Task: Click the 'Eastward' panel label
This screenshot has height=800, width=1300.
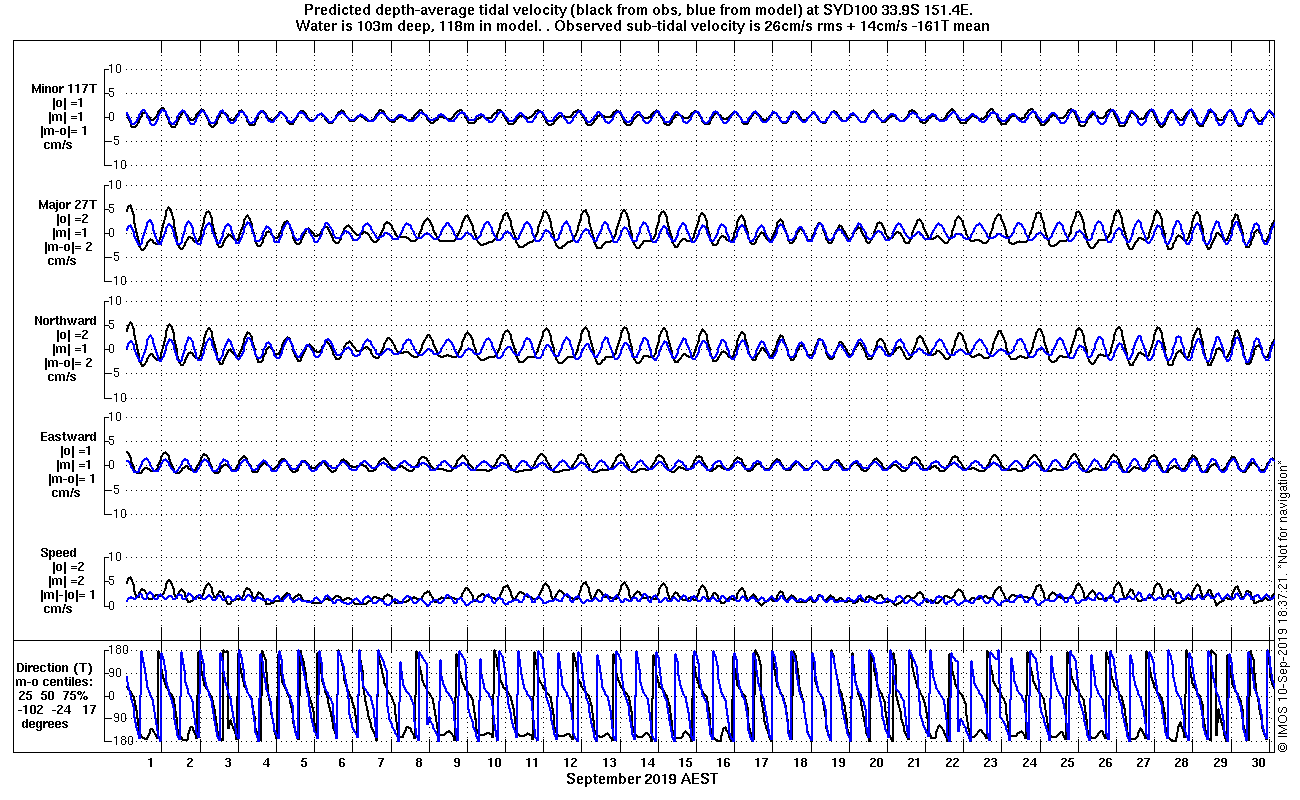Action: point(68,437)
